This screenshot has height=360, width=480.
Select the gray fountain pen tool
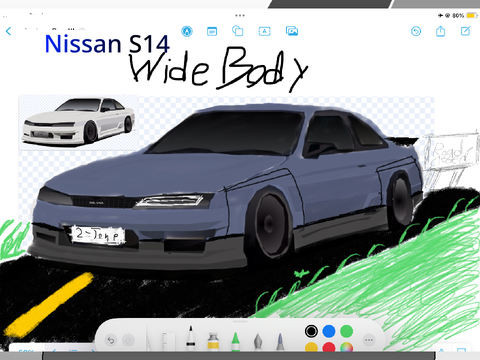(258, 341)
